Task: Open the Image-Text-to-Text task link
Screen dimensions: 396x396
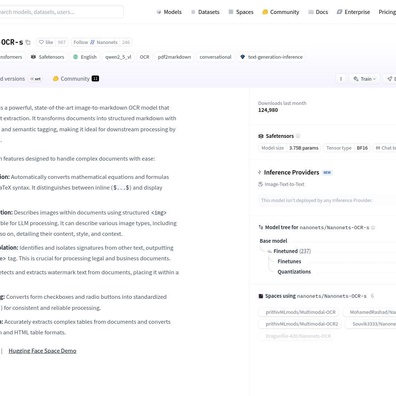Action: tap(281, 184)
